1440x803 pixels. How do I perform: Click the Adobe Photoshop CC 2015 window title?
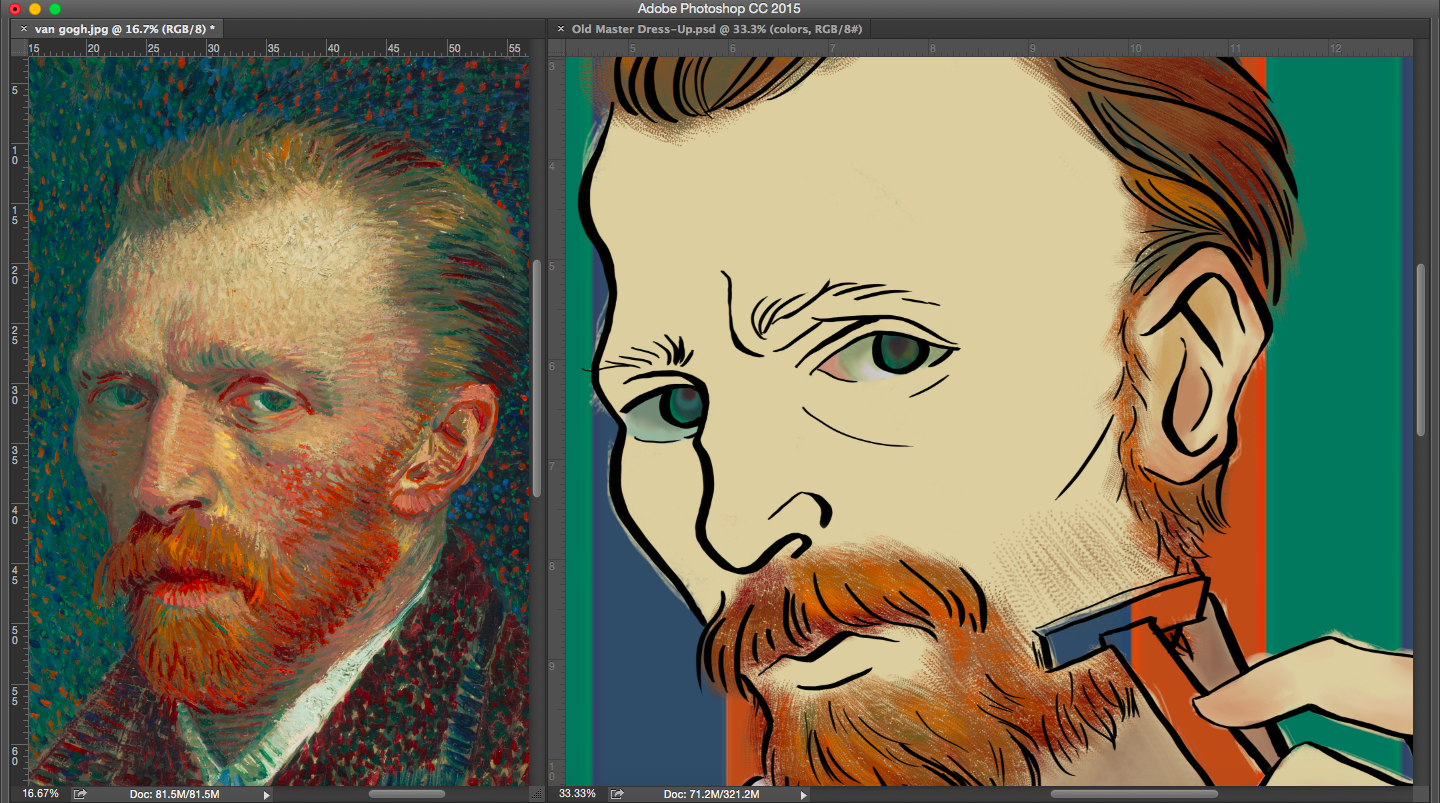point(719,9)
